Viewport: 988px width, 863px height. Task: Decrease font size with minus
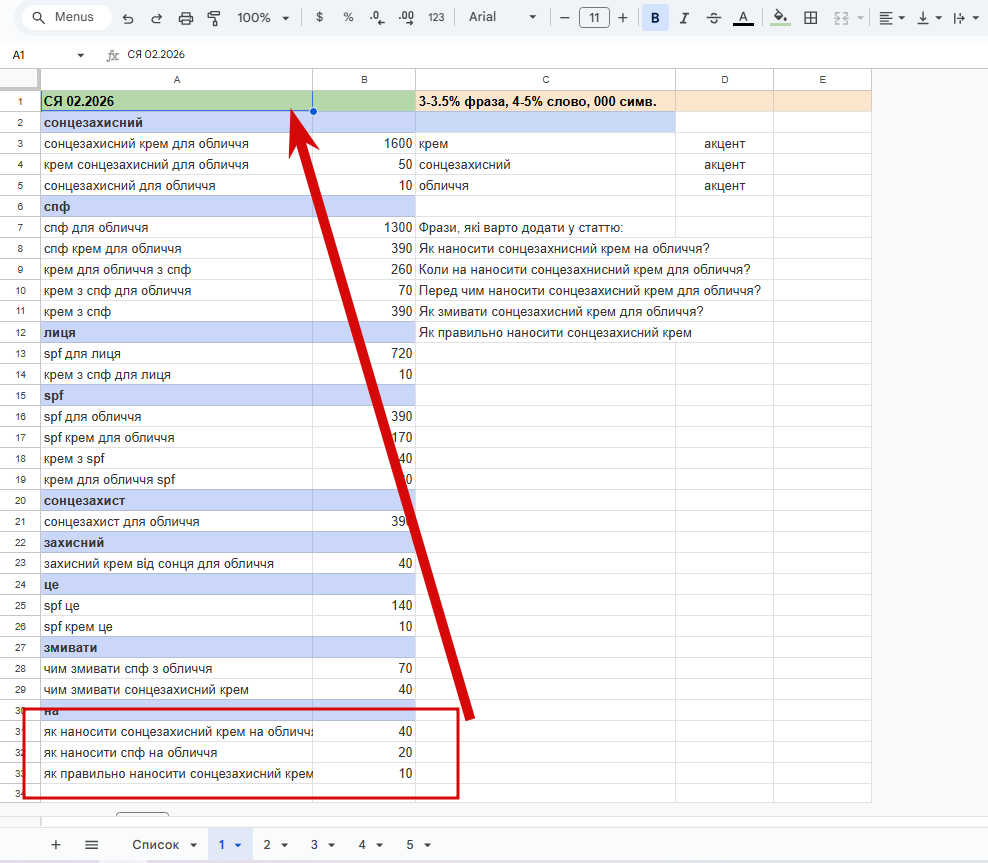(565, 18)
